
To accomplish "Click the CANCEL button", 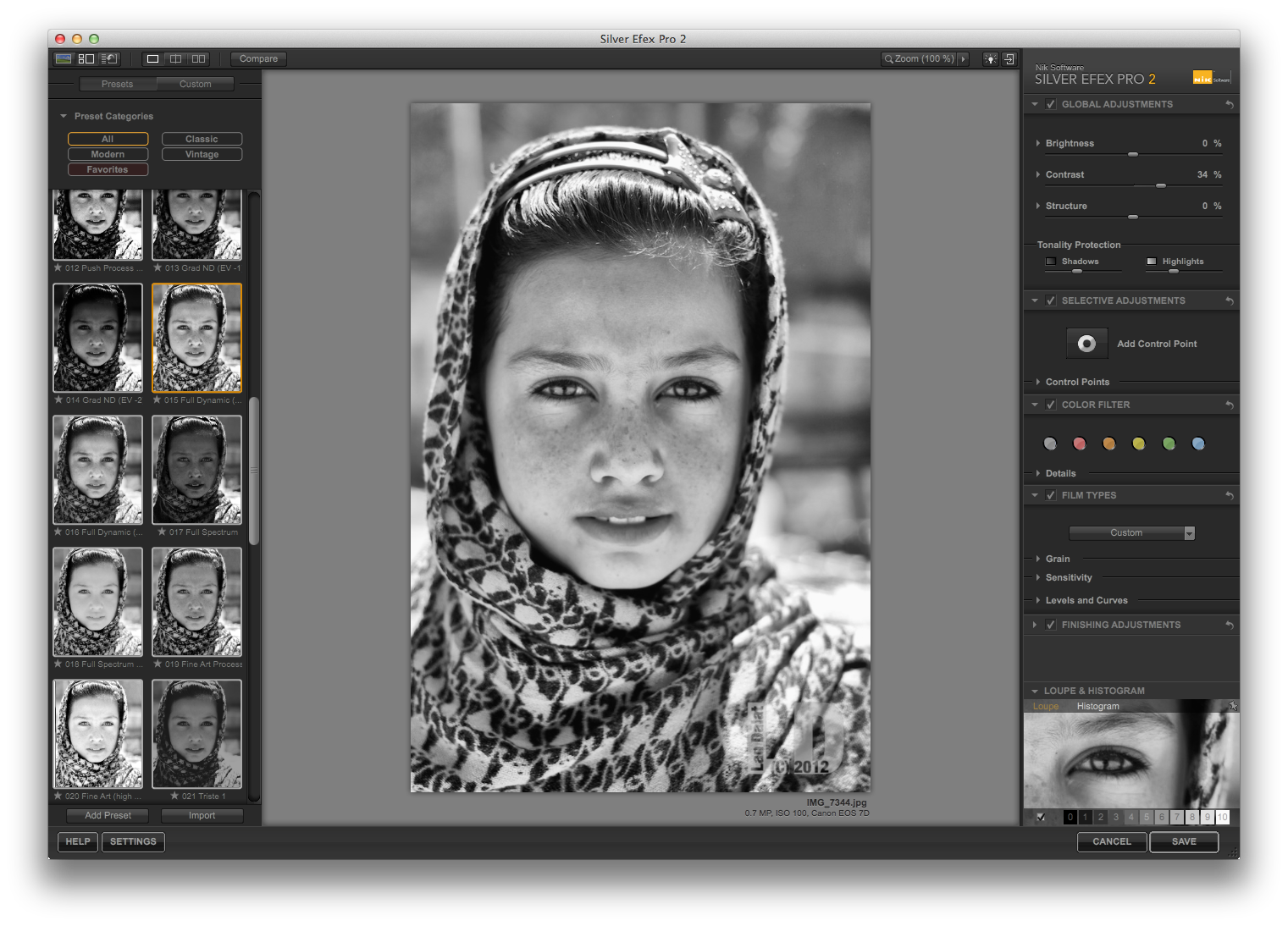I will 1112,842.
